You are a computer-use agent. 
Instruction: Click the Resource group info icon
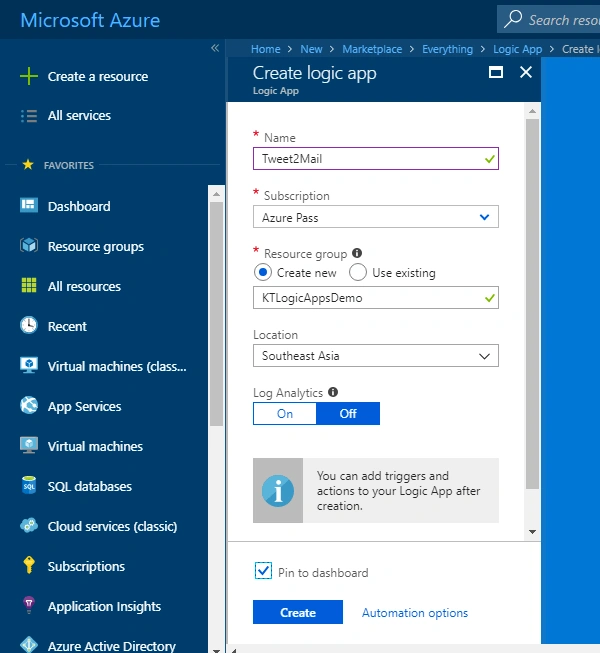tap(357, 253)
